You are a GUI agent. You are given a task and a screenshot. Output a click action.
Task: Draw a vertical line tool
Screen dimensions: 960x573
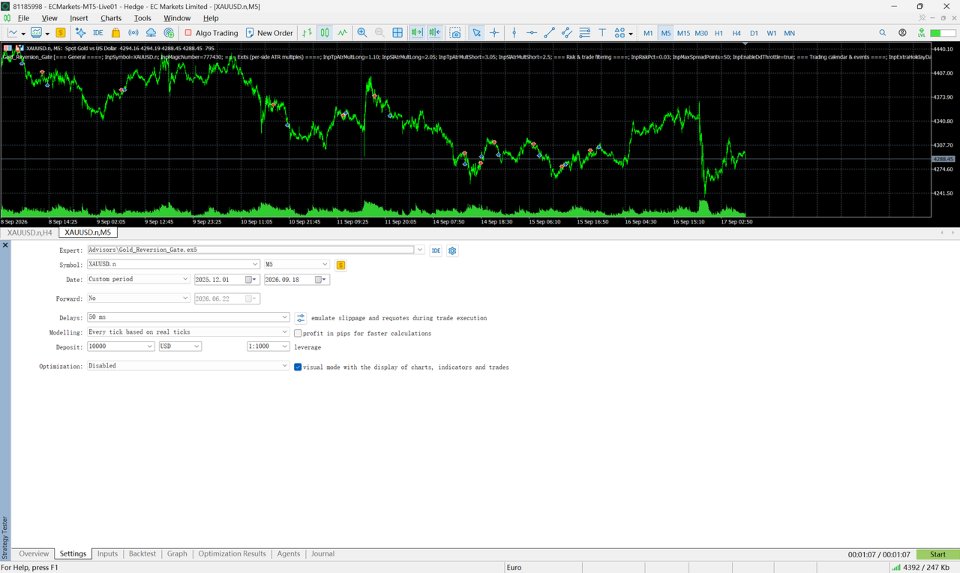click(514, 33)
